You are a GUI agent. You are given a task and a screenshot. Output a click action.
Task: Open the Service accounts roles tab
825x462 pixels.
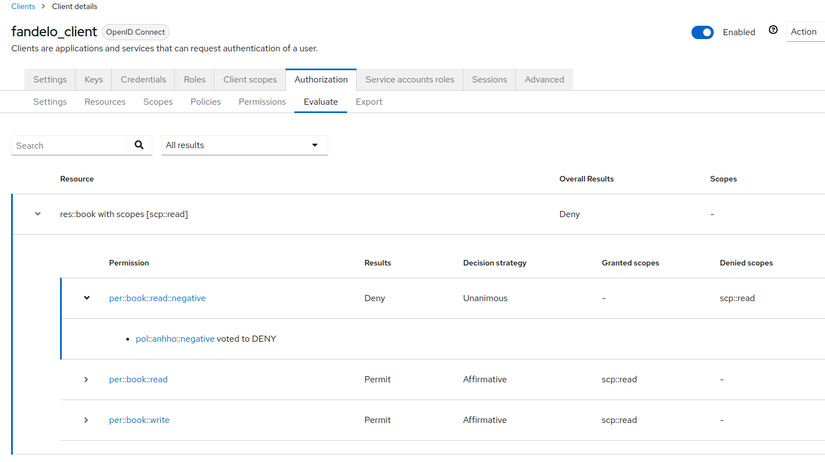tap(409, 80)
